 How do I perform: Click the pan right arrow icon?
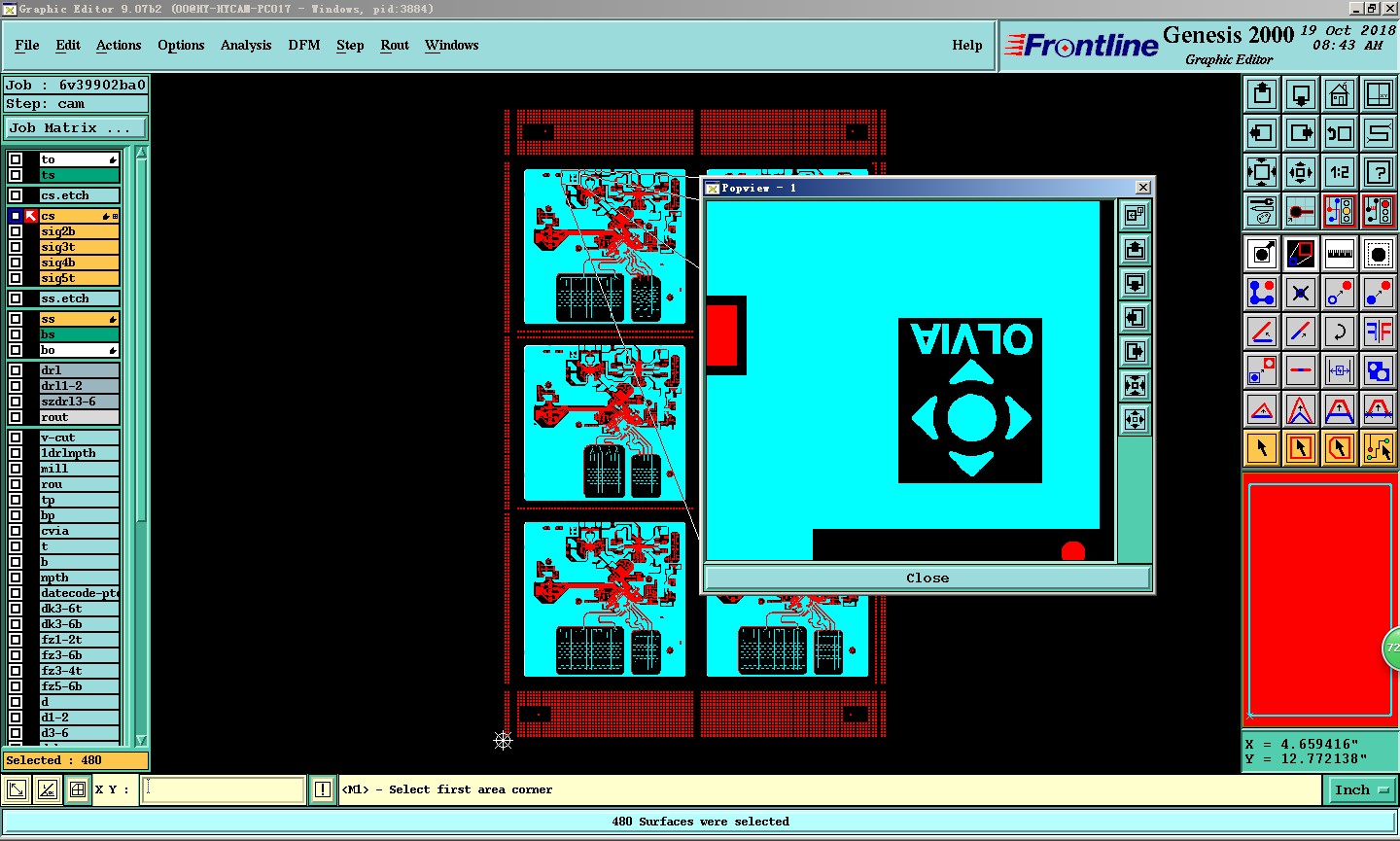[x=1301, y=133]
